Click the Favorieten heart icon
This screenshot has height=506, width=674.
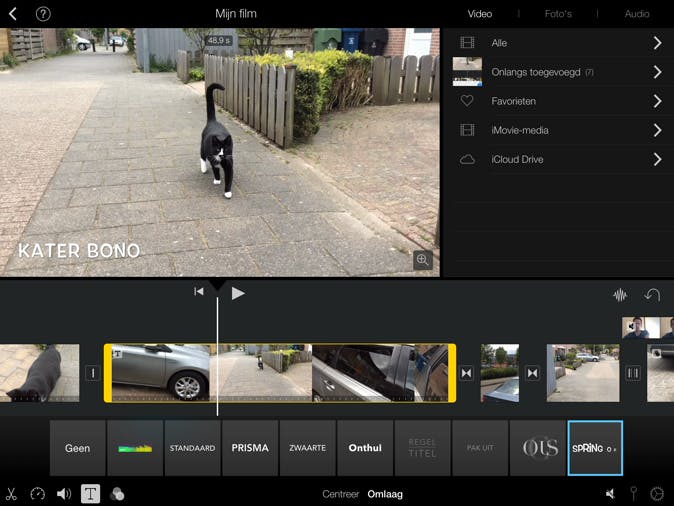[x=467, y=101]
